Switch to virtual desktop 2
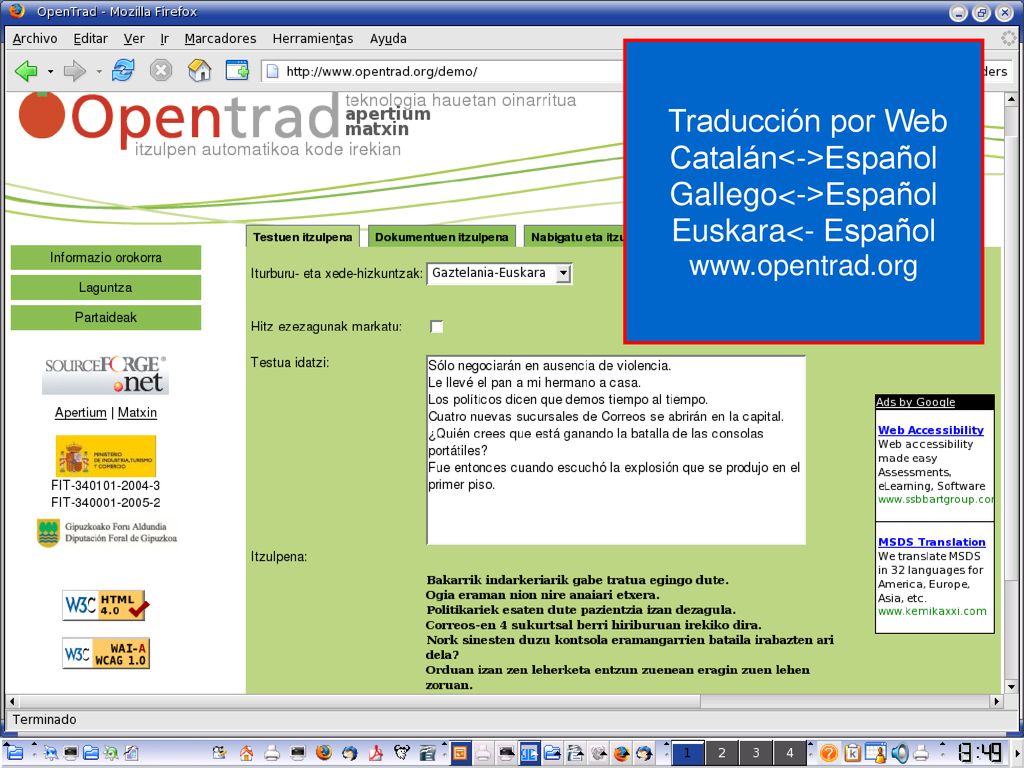 coord(722,753)
